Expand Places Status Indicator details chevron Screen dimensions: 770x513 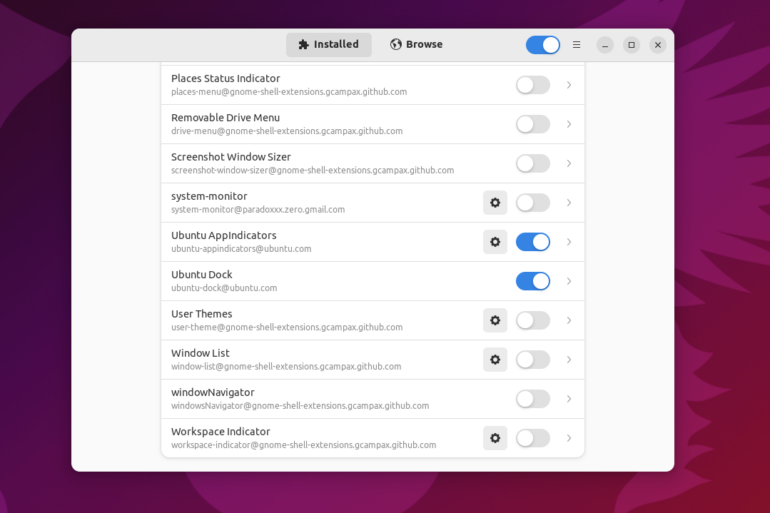(x=569, y=85)
